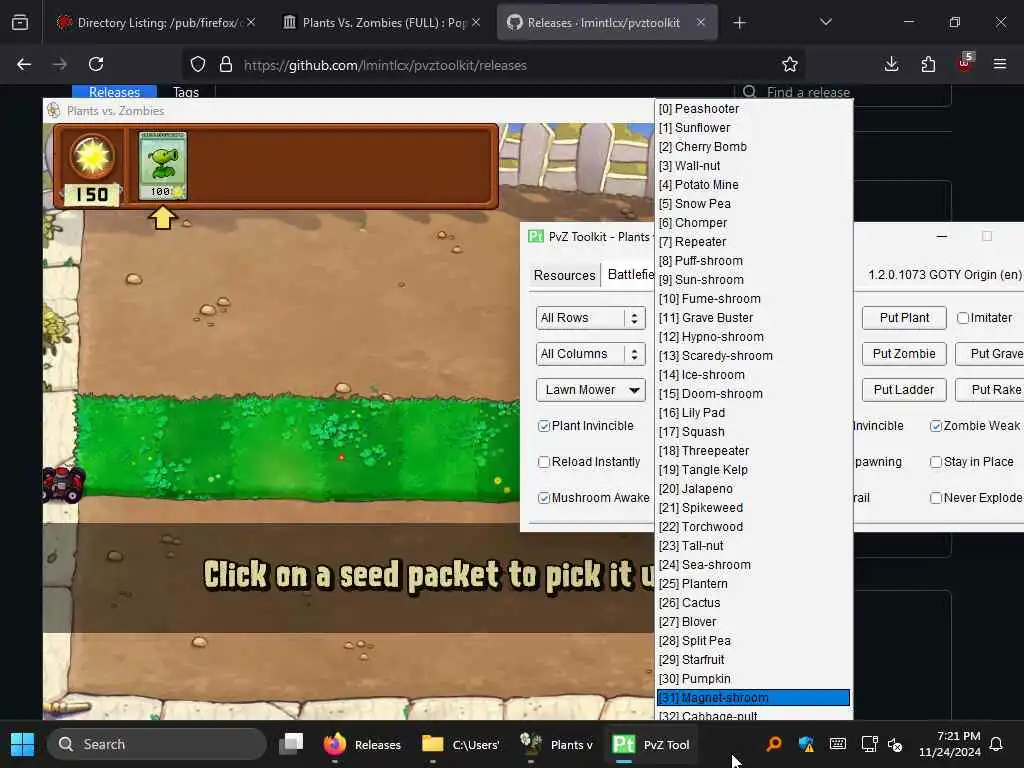The image size is (1024, 768).
Task: Click the list all tabs chevron
Action: [825, 22]
